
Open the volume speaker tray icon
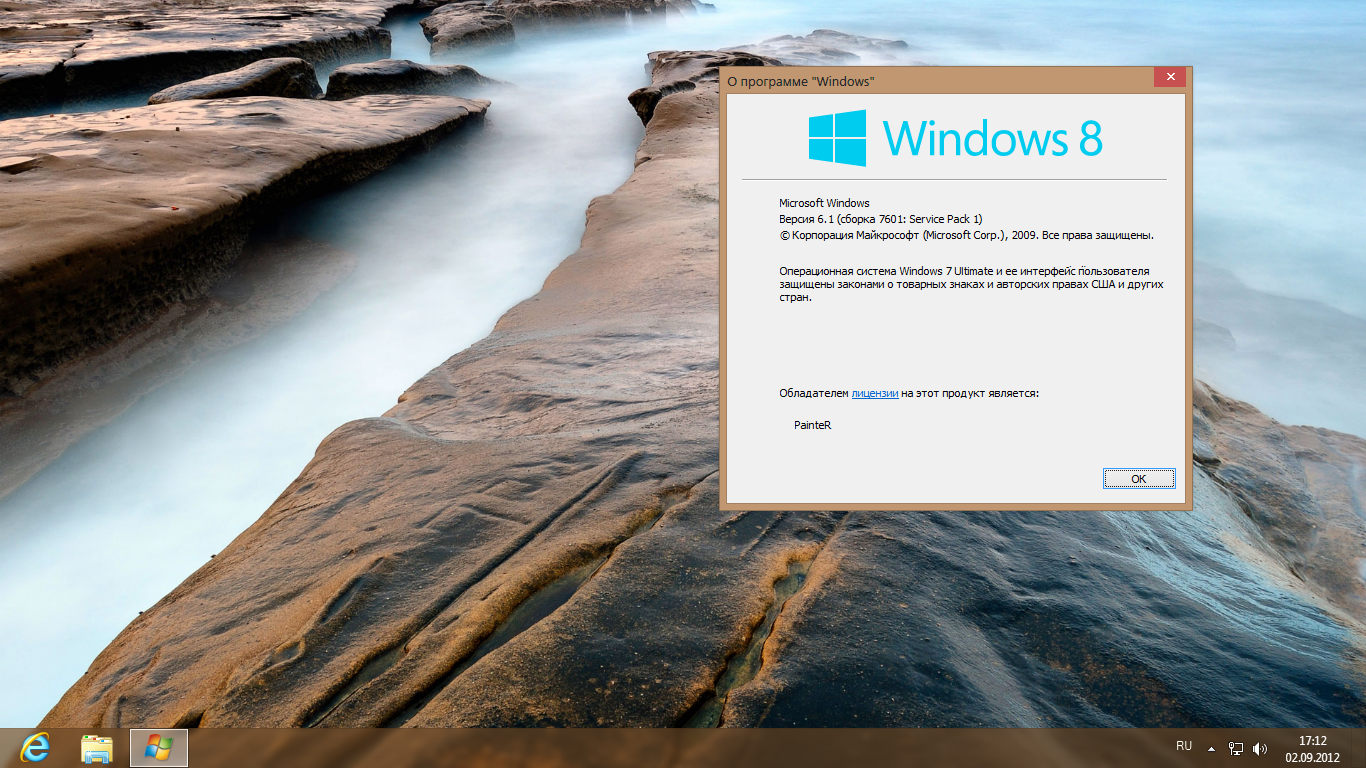(1260, 748)
